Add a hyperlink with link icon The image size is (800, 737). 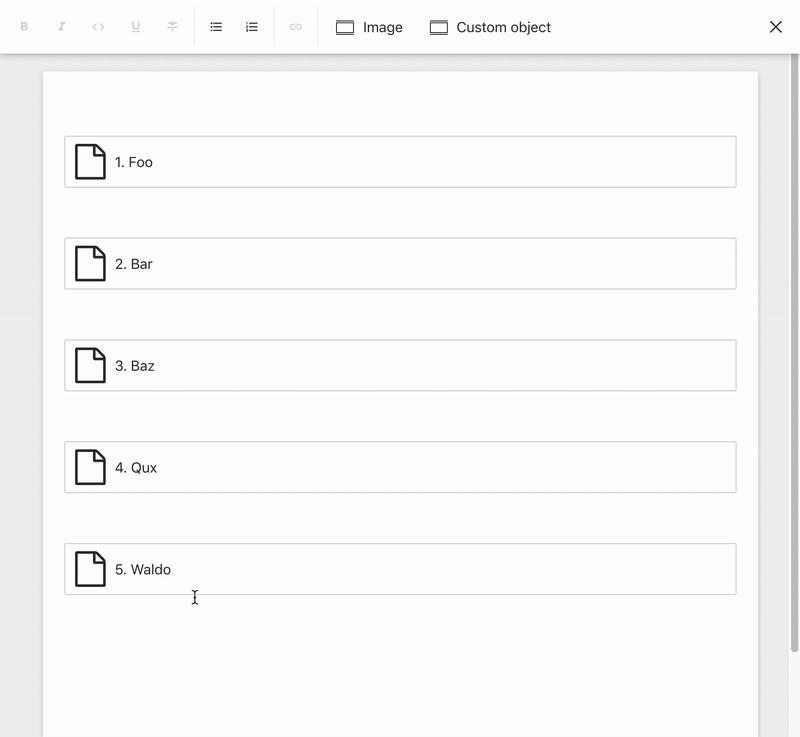tap(296, 27)
